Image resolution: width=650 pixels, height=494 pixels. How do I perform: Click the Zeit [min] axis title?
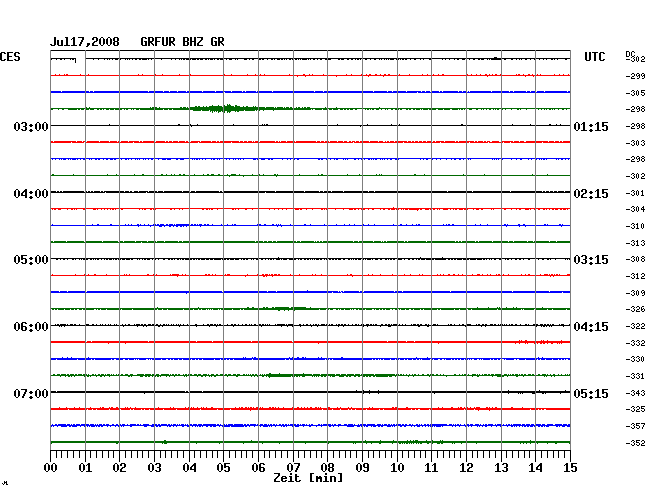(x=308, y=478)
